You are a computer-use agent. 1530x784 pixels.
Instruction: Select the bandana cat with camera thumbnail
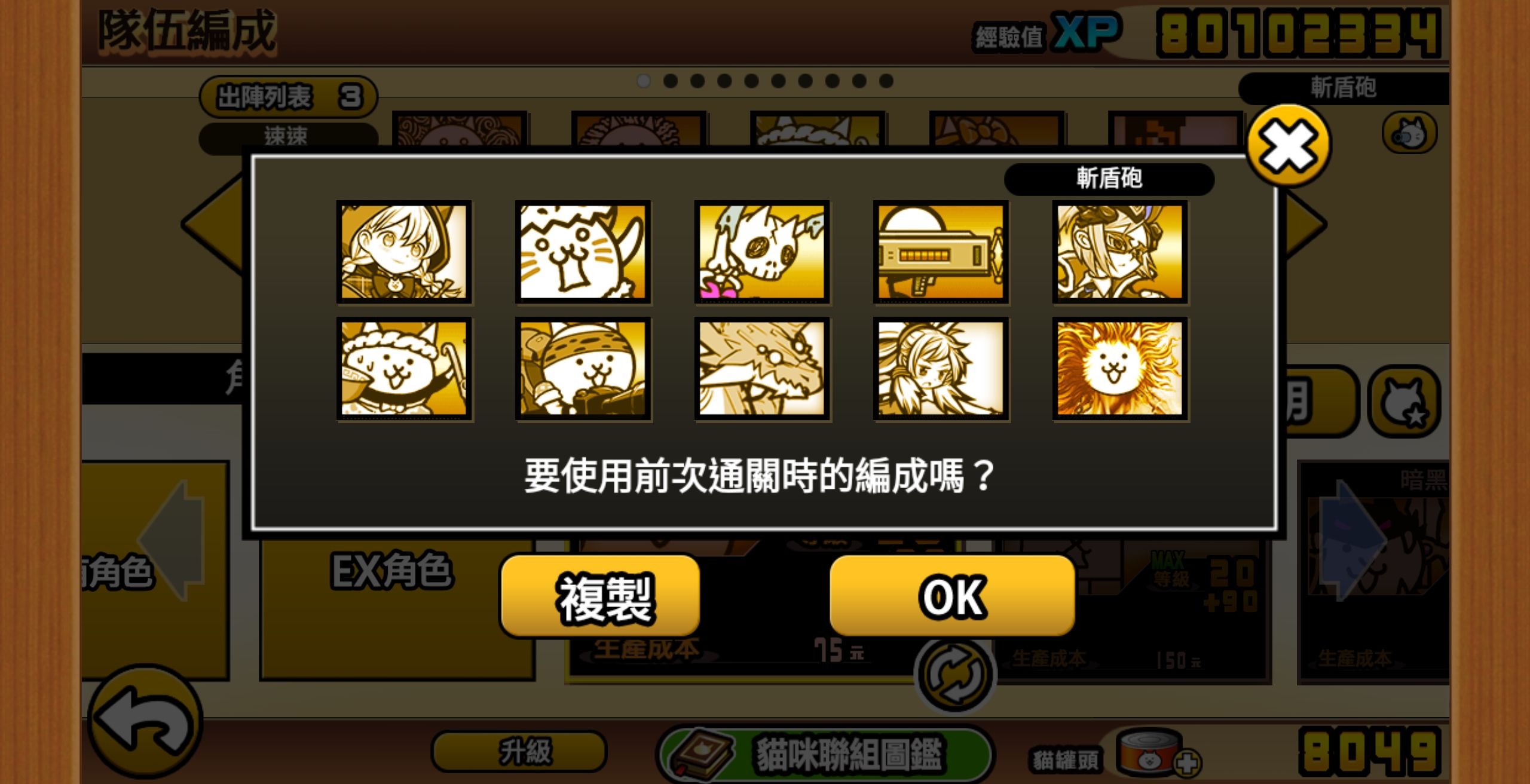click(583, 369)
